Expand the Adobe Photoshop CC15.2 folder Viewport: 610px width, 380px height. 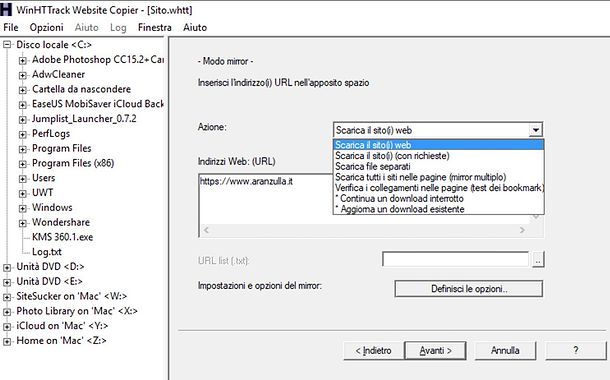[23, 60]
